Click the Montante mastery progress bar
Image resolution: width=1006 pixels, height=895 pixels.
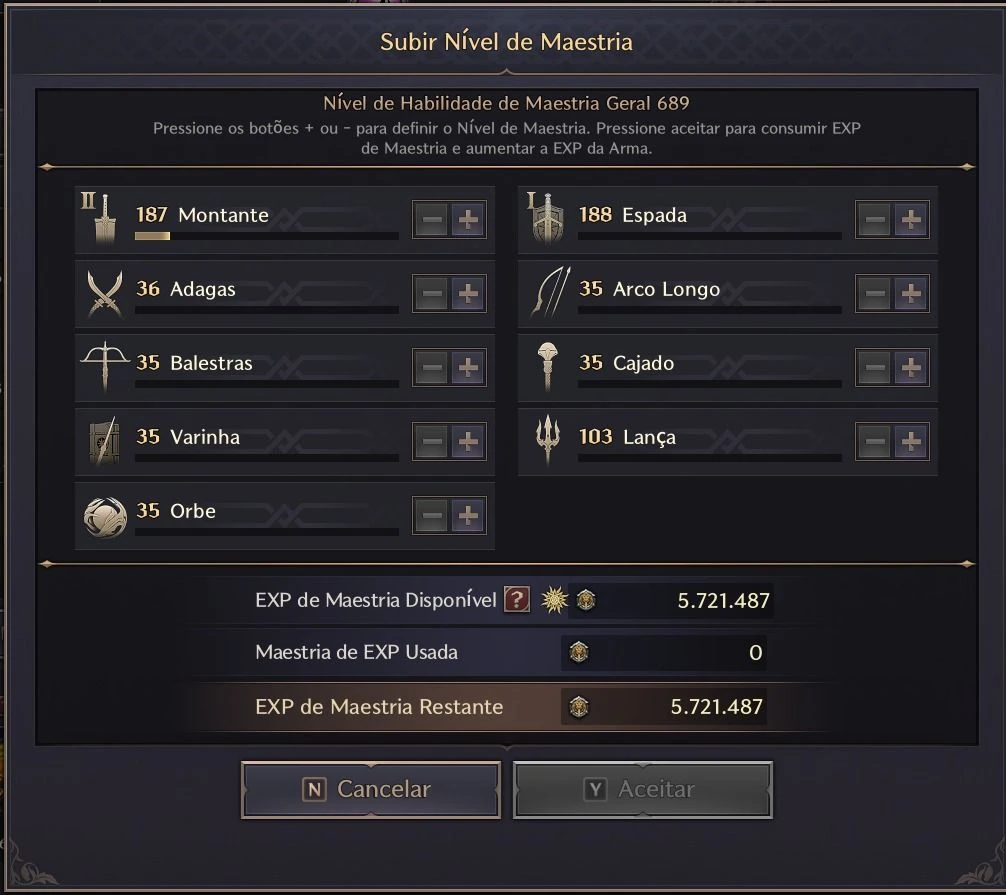click(266, 237)
